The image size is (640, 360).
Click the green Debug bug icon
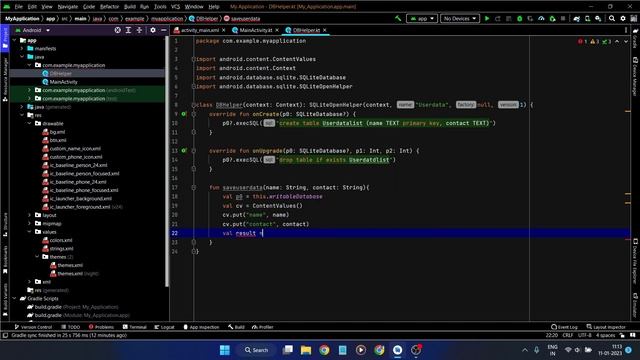click(520, 18)
